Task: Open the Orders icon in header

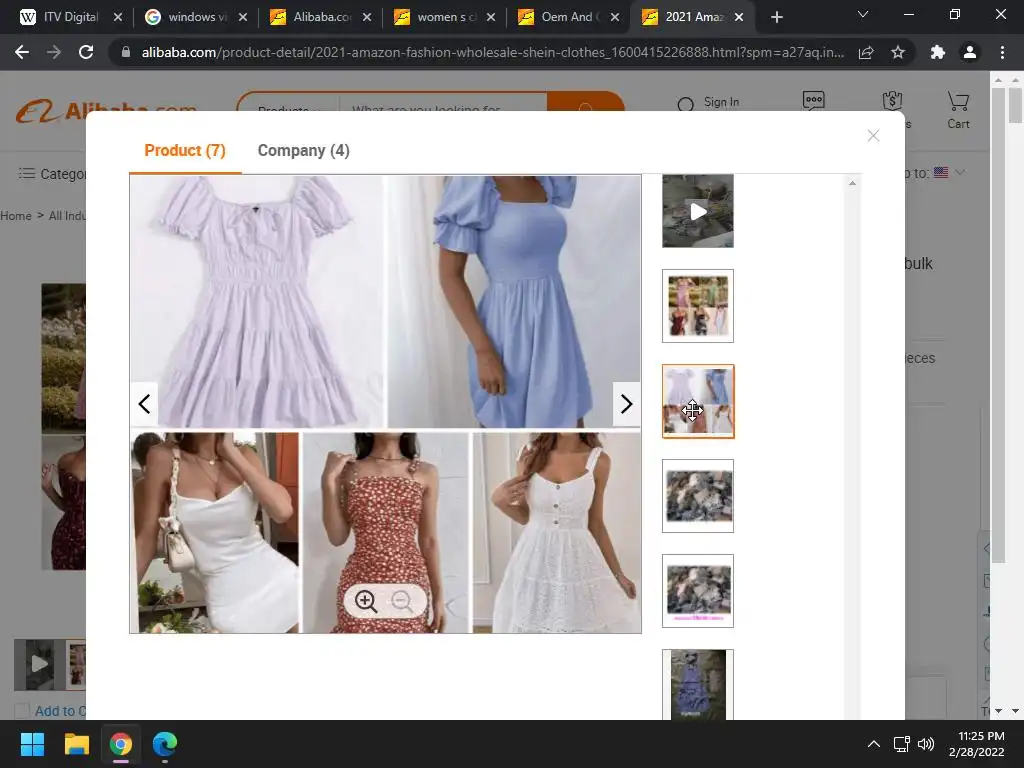Action: tap(892, 101)
